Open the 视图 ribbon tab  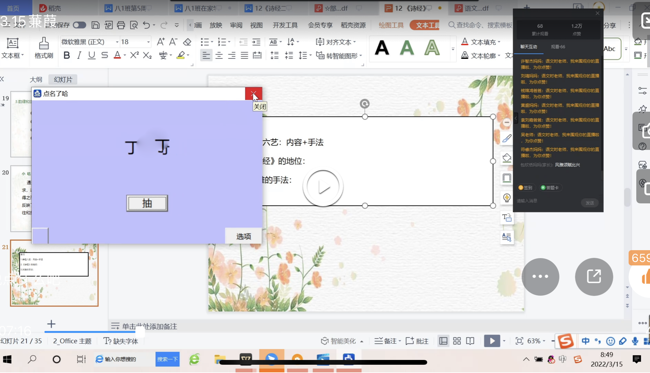256,25
